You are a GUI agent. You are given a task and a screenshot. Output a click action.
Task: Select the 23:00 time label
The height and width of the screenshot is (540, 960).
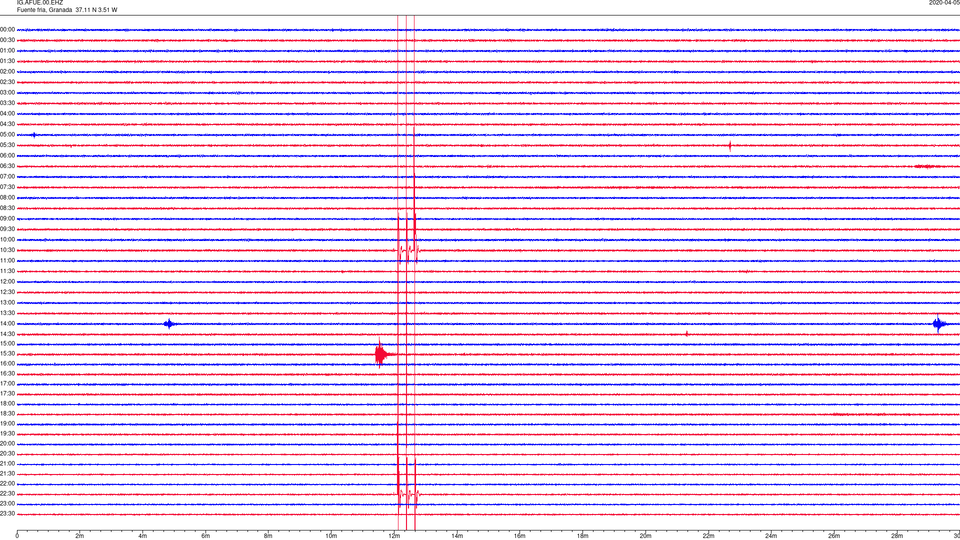tap(7, 503)
